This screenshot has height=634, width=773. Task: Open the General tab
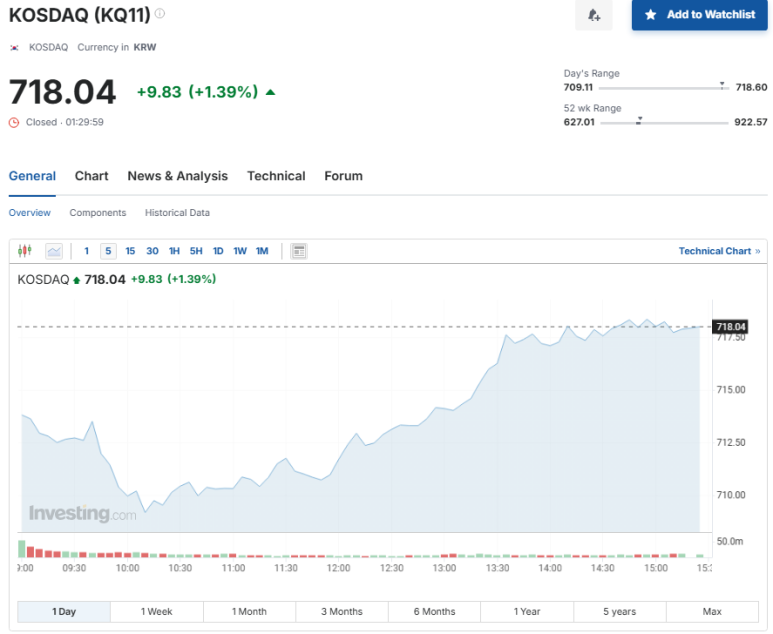(32, 176)
